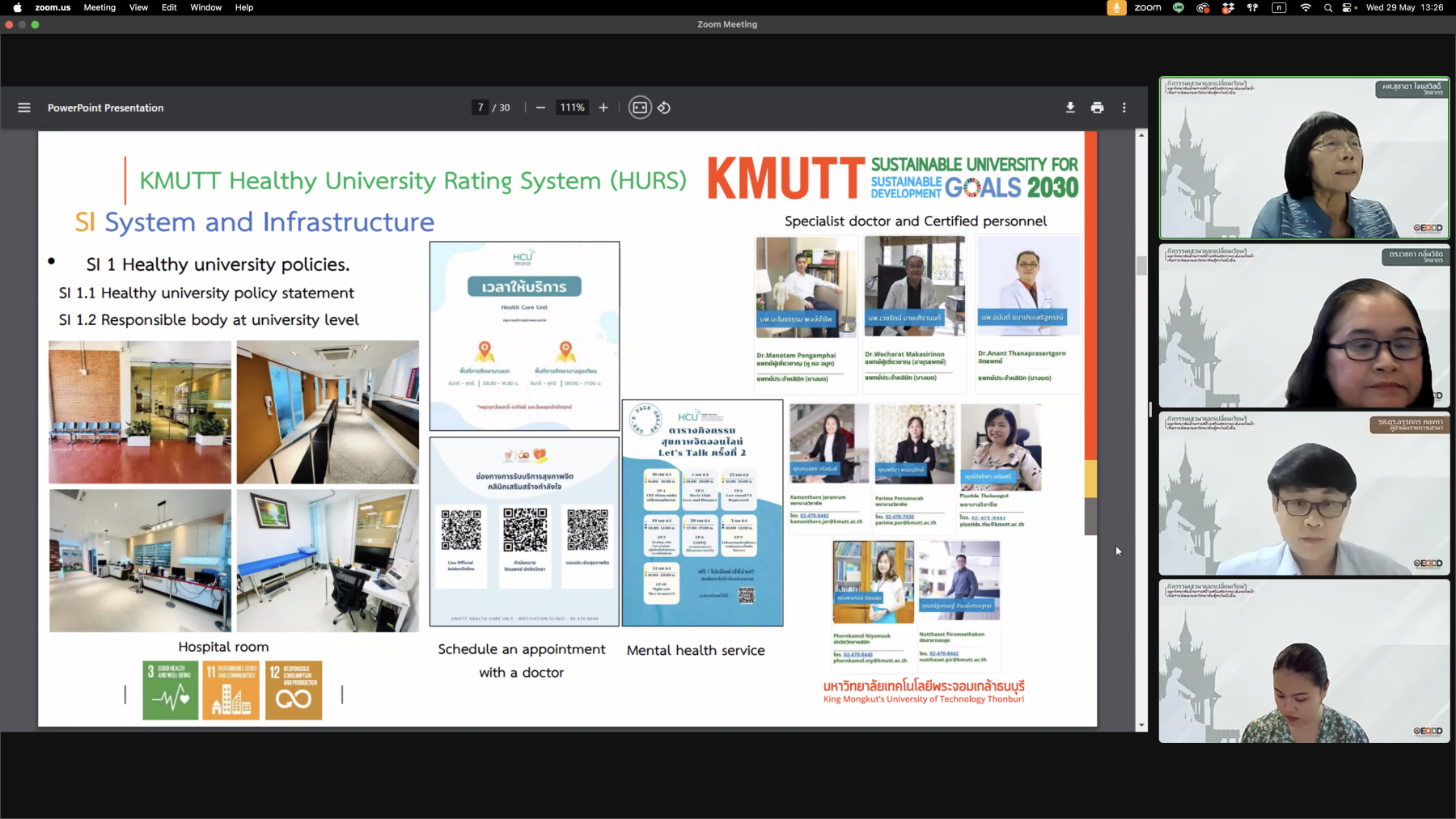Image resolution: width=1456 pixels, height=819 pixels.
Task: Edit the page number field showing 7
Action: 480,108
